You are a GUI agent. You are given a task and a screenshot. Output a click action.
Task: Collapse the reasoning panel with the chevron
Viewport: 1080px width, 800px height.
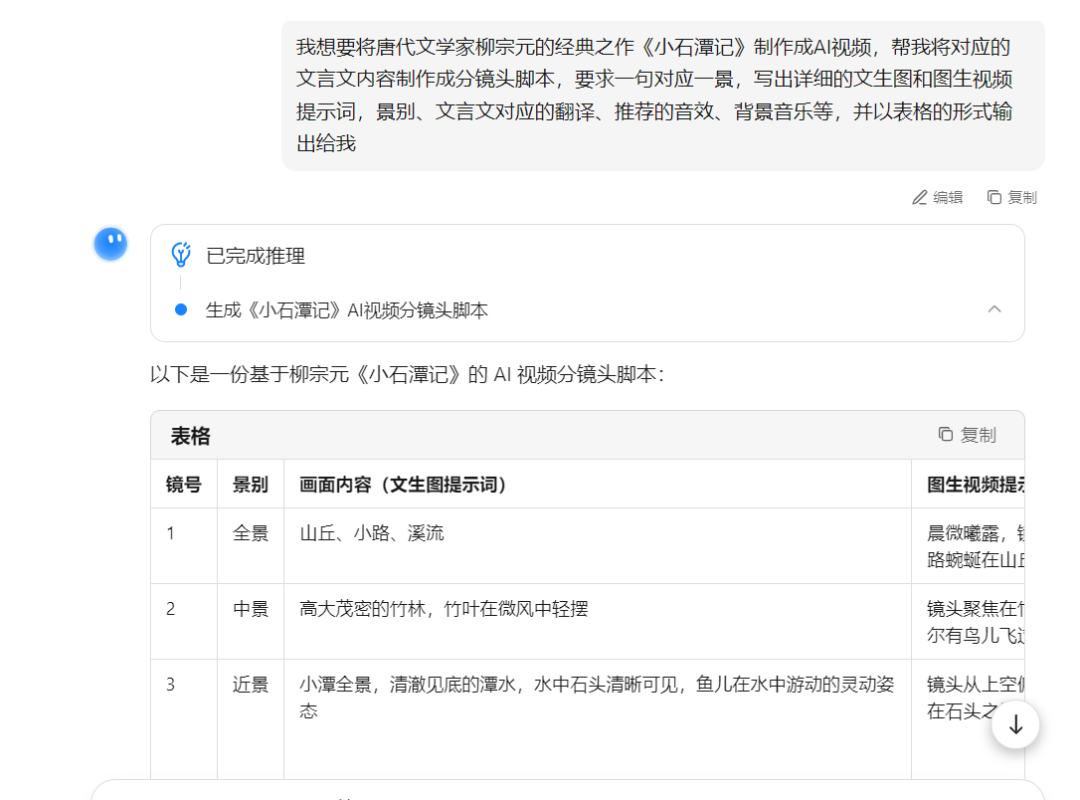pos(994,309)
